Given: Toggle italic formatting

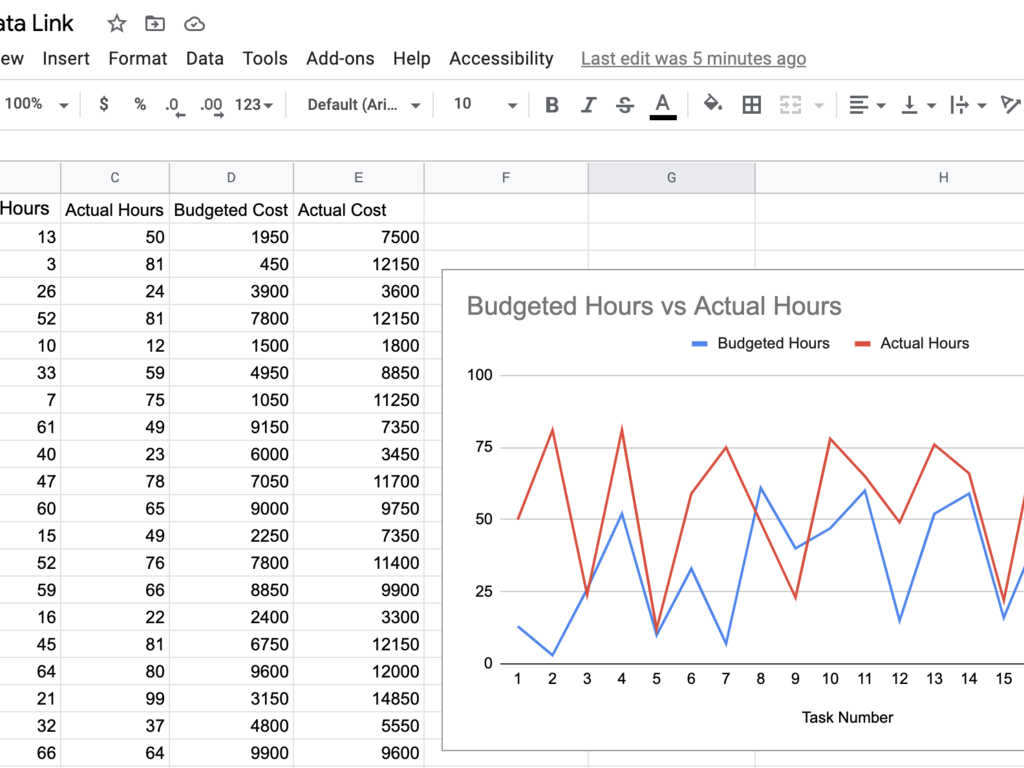Looking at the screenshot, I should 588,105.
